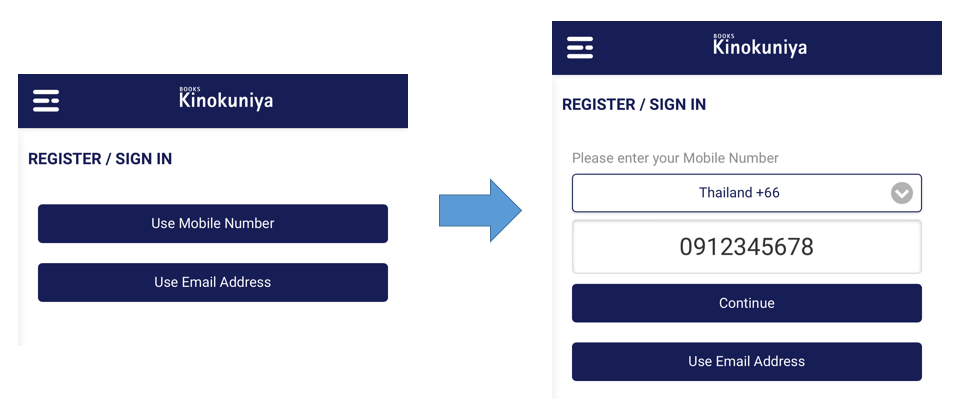The height and width of the screenshot is (413, 955).
Task: Tap the Continue button
Action: tap(747, 303)
